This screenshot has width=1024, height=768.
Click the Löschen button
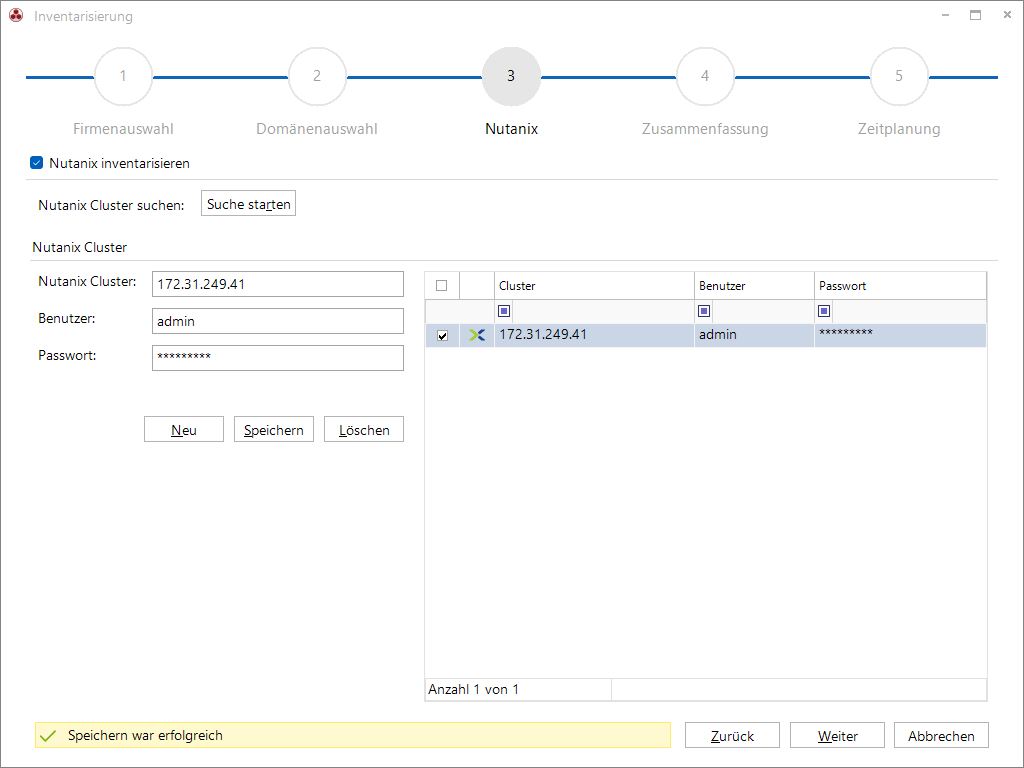364,430
